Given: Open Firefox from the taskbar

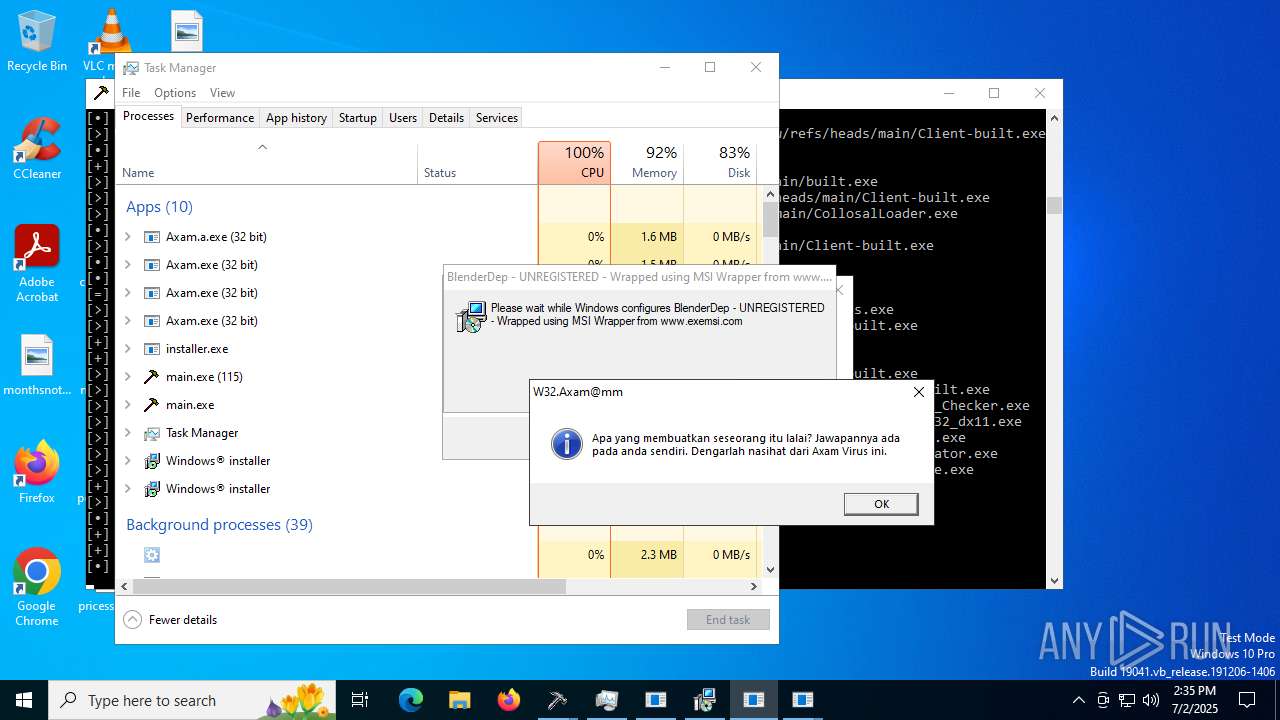Looking at the screenshot, I should point(509,700).
